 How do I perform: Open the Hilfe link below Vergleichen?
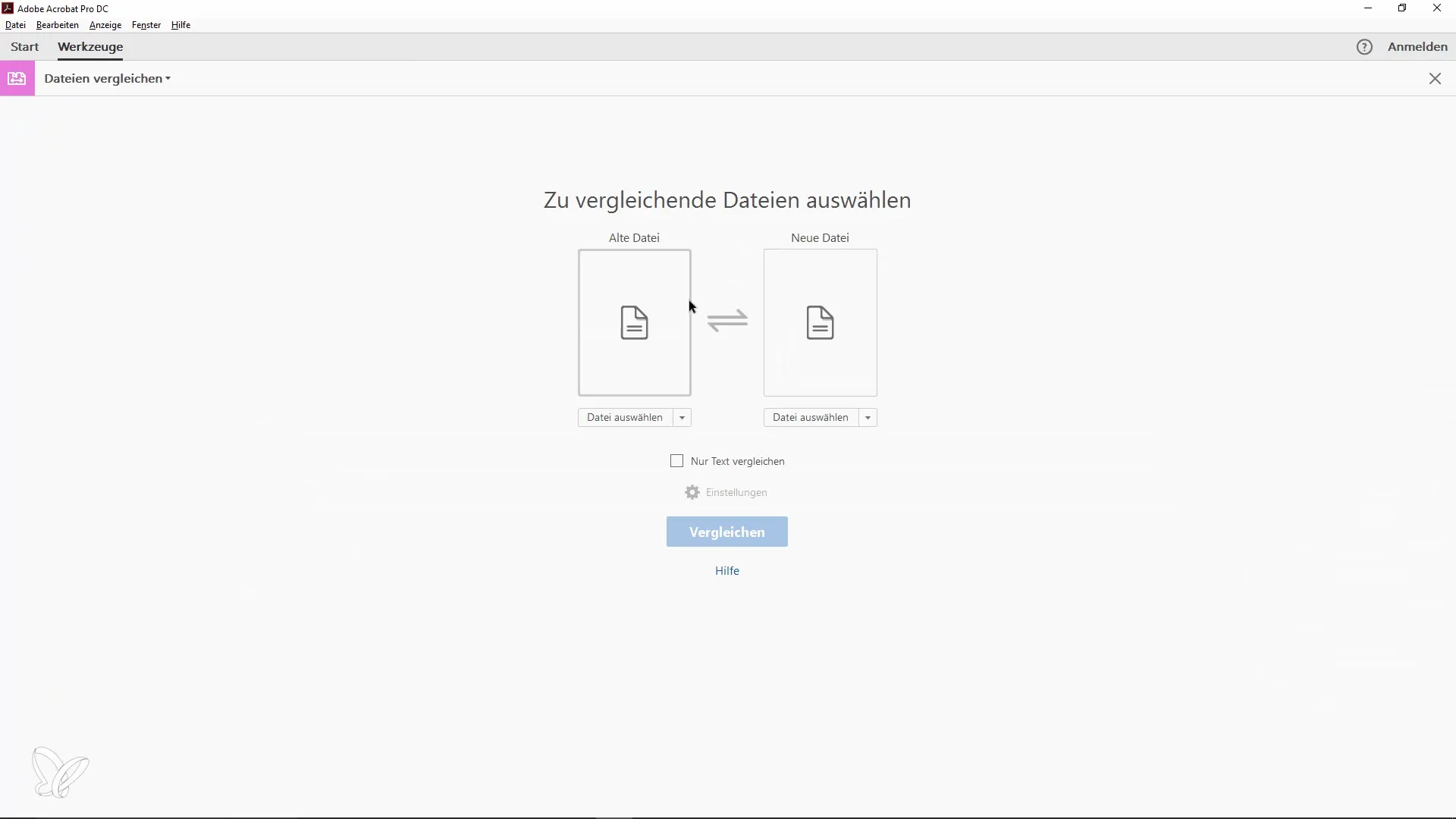click(x=727, y=571)
